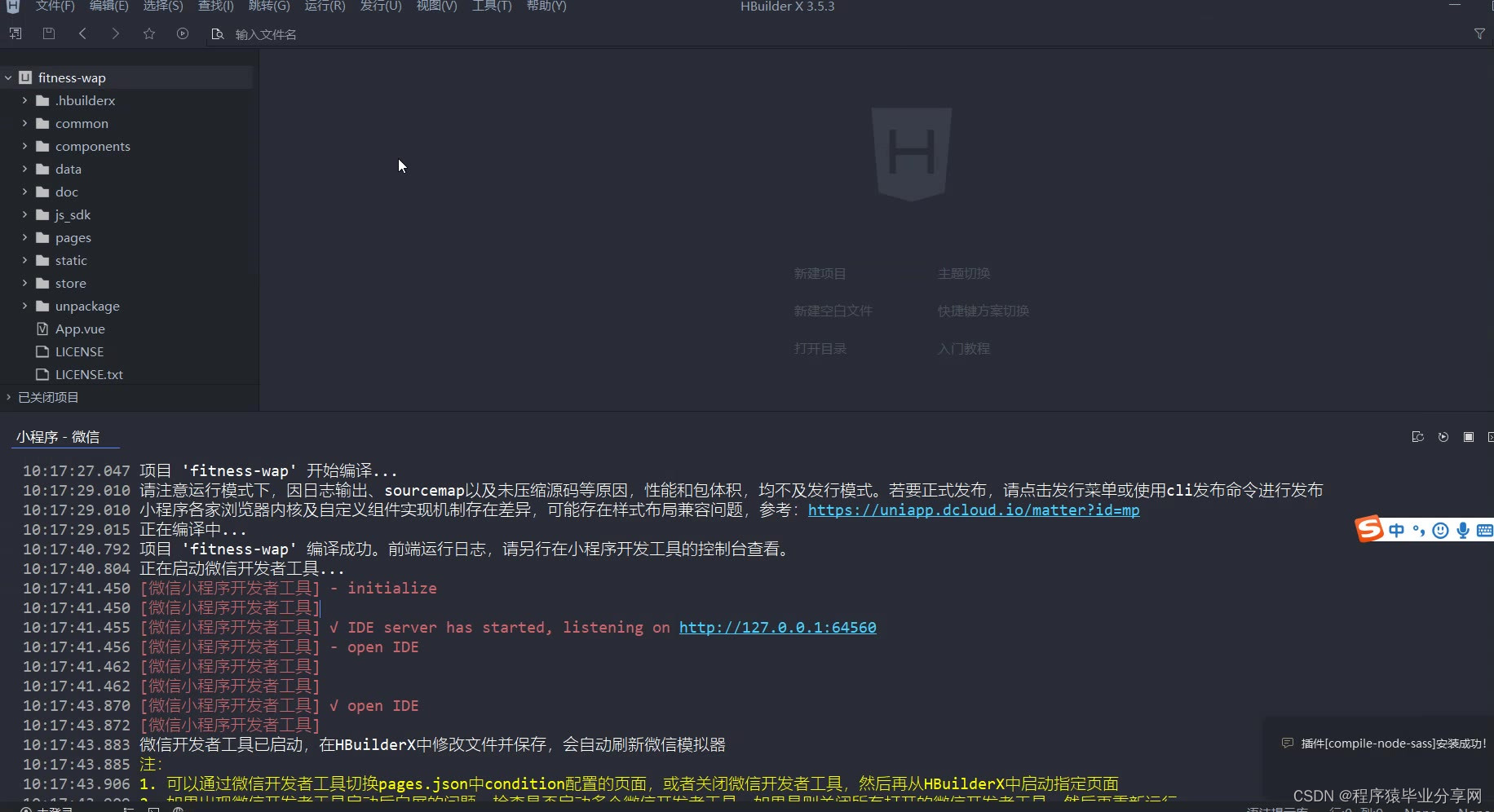Click the 新建空白文件 link
1494x812 pixels.
(833, 311)
